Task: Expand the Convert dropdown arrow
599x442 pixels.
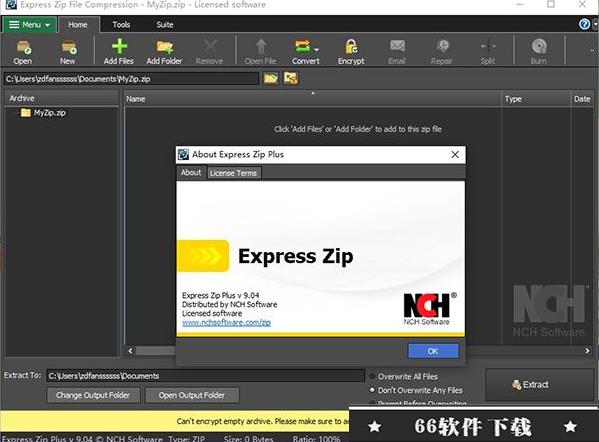Action: click(317, 49)
